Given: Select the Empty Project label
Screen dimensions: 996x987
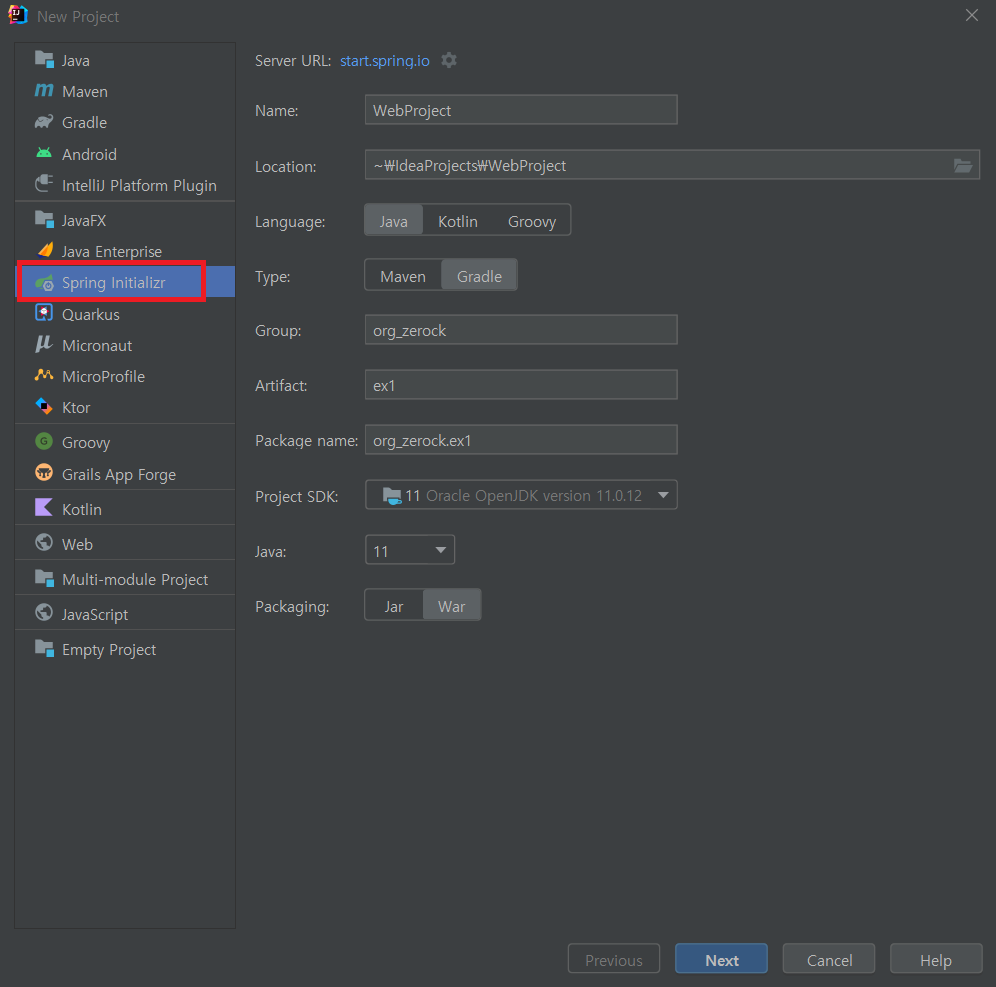Looking at the screenshot, I should coord(109,650).
